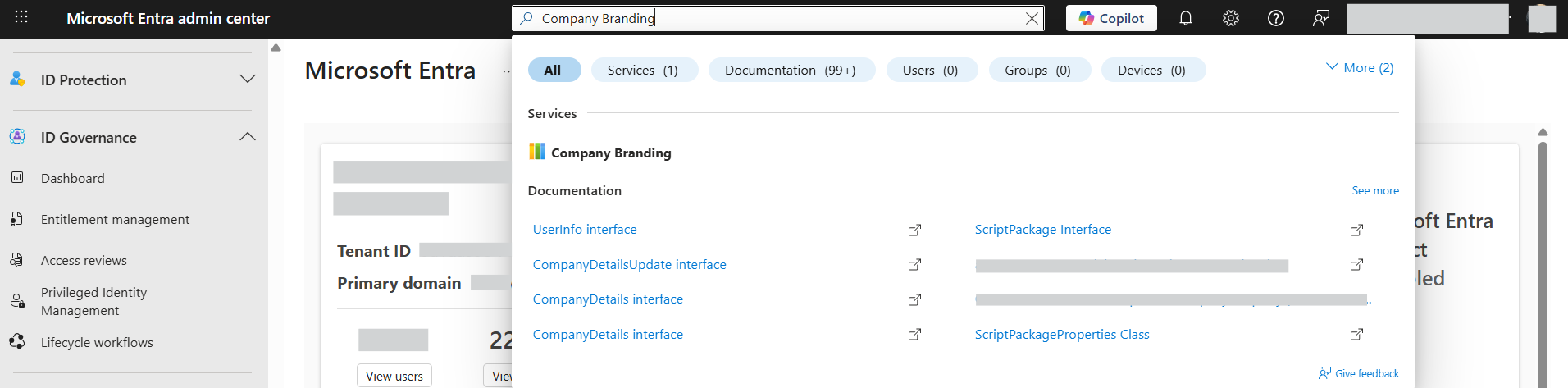Click the Microsoft Entra admin center title
1568x388 pixels.
pos(168,18)
